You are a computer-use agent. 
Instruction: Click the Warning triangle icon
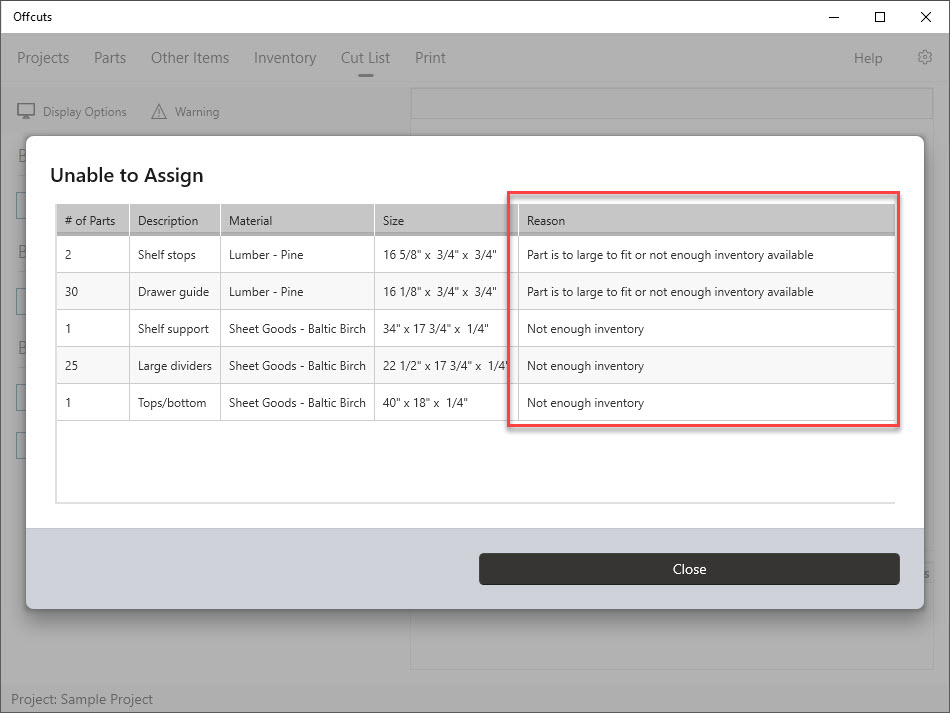pos(159,111)
